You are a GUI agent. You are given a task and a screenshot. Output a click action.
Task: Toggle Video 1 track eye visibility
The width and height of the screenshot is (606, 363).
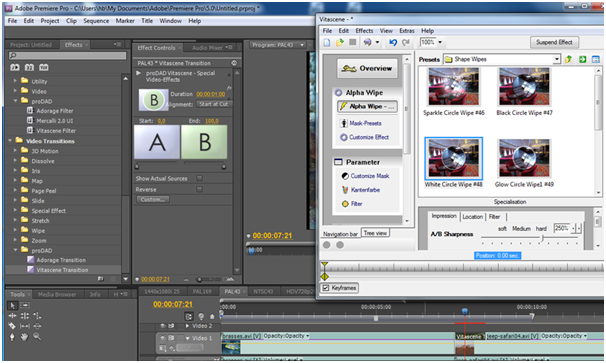(x=163, y=338)
